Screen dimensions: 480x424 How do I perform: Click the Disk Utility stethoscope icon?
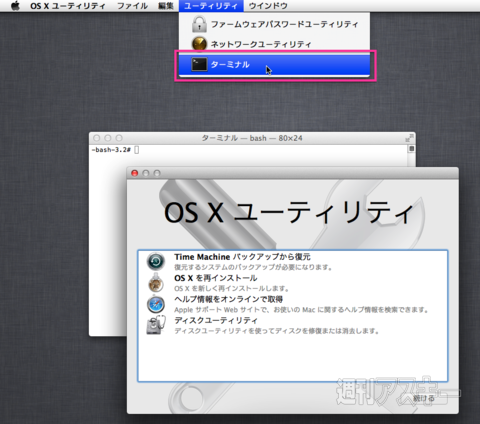(156, 325)
